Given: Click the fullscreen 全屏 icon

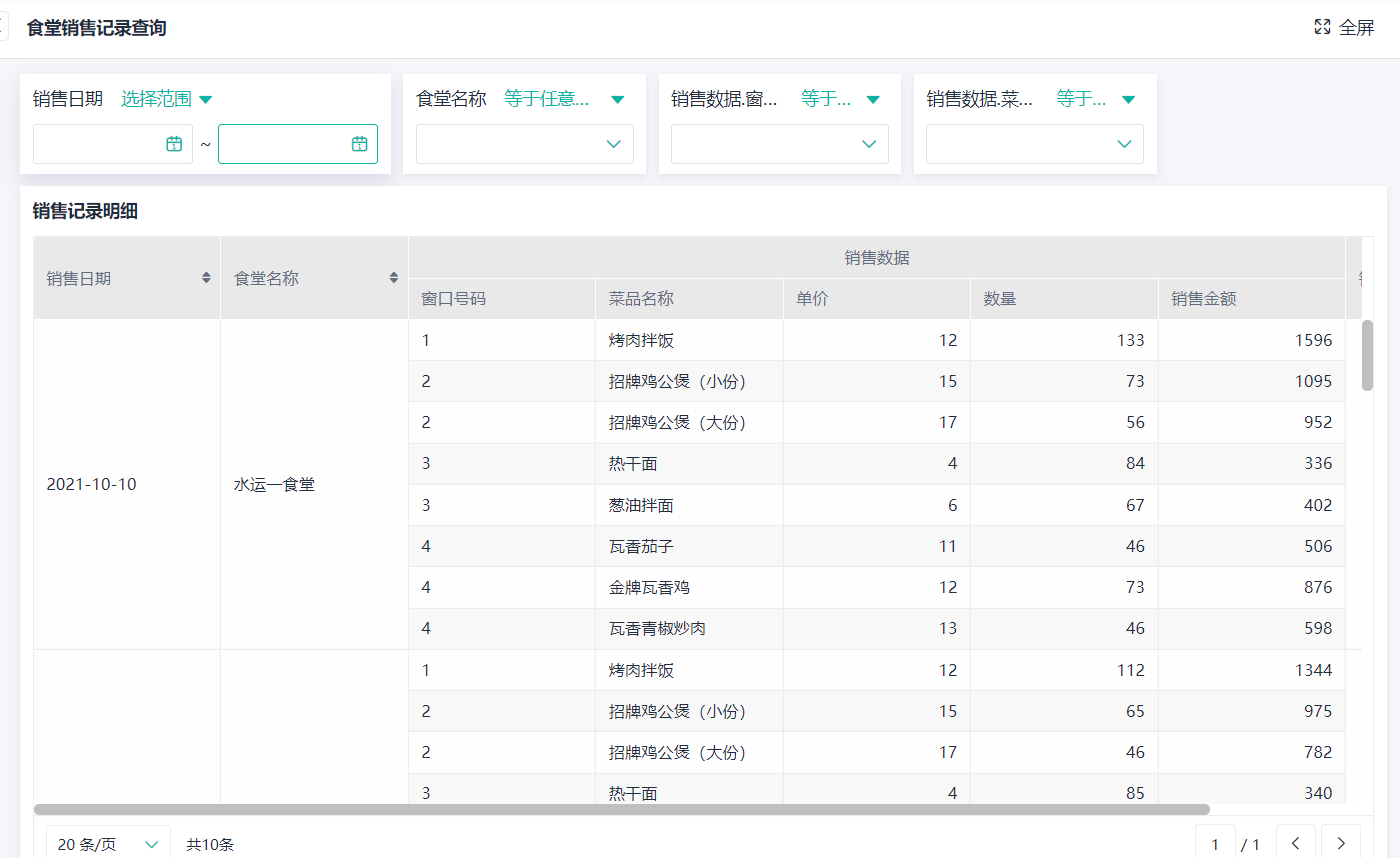Looking at the screenshot, I should pos(1323,27).
